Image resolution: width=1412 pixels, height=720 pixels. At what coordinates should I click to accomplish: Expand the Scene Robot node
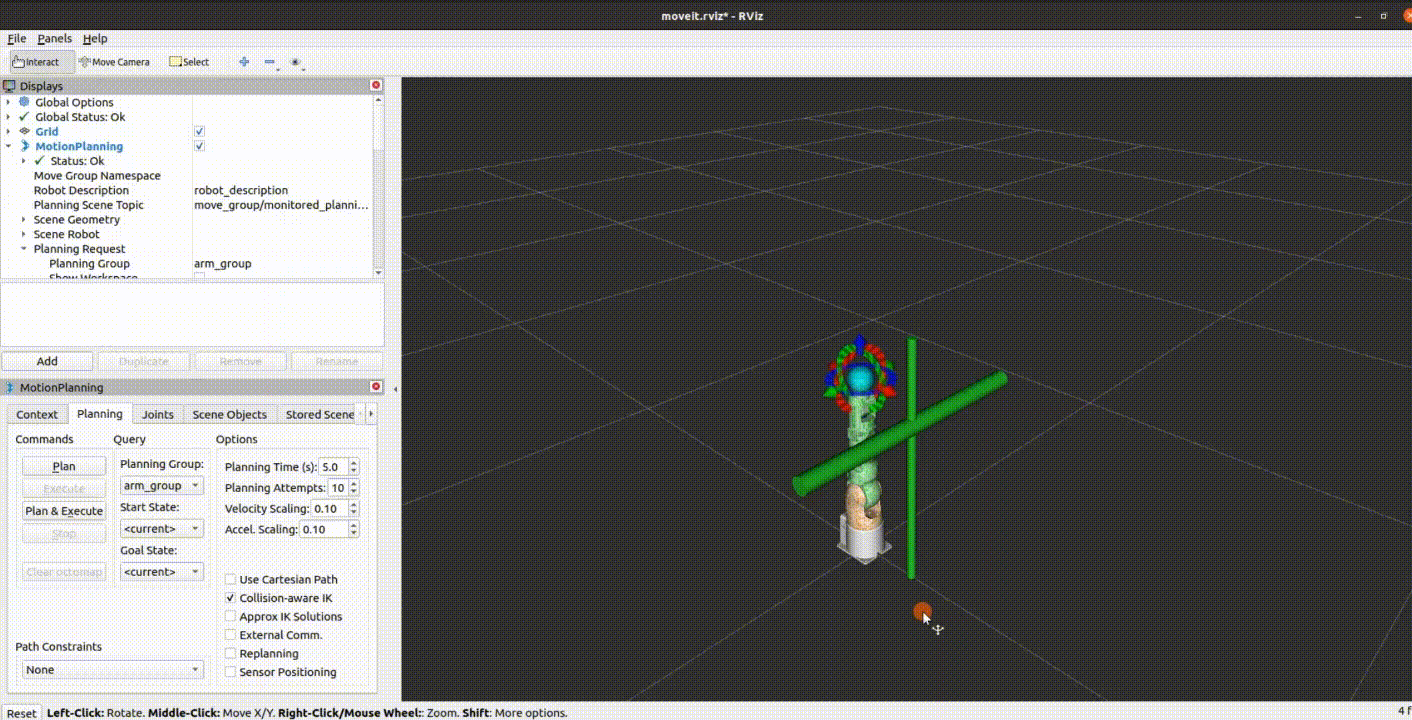(x=24, y=234)
